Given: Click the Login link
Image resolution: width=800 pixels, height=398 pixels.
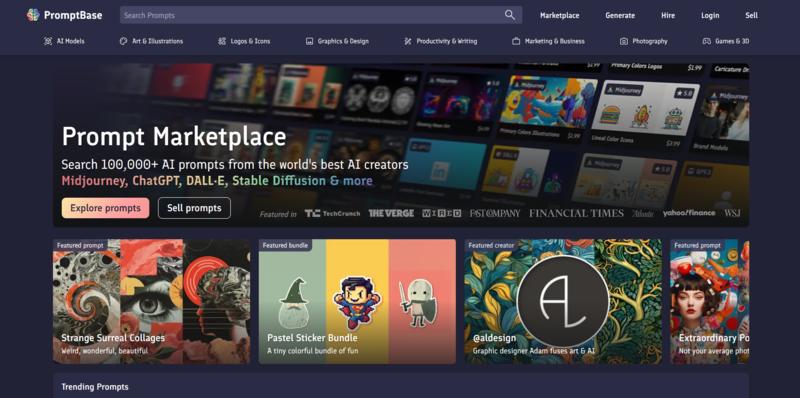Looking at the screenshot, I should click(710, 15).
